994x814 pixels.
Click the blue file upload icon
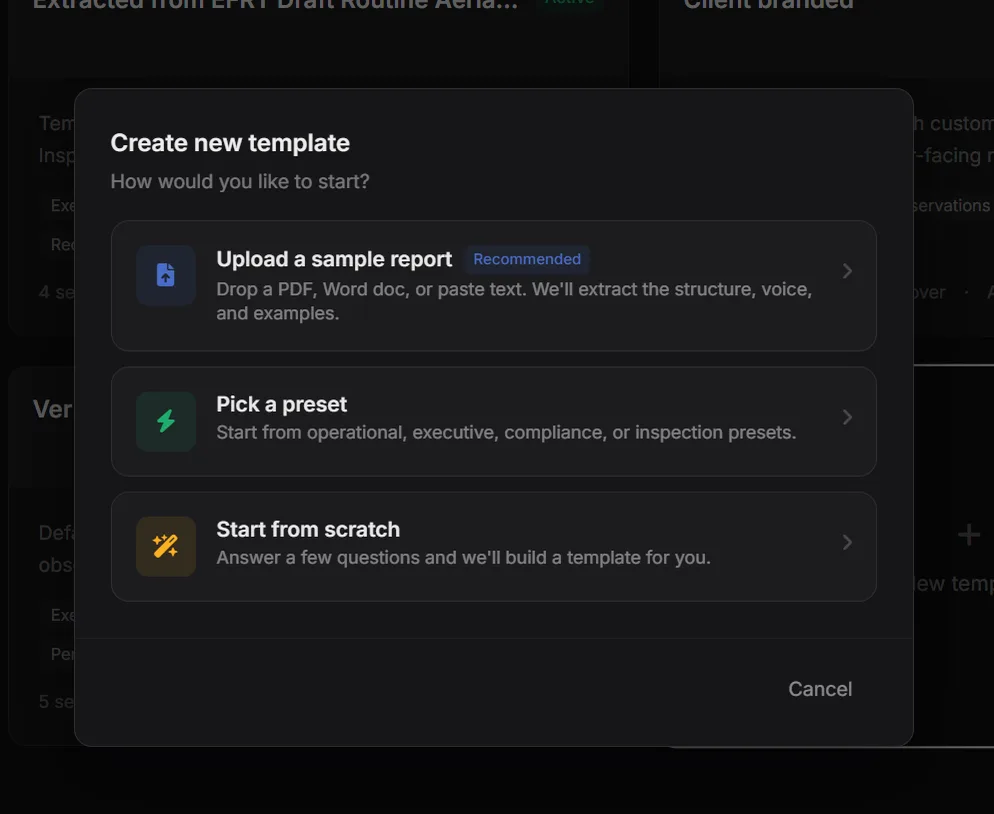[165, 275]
